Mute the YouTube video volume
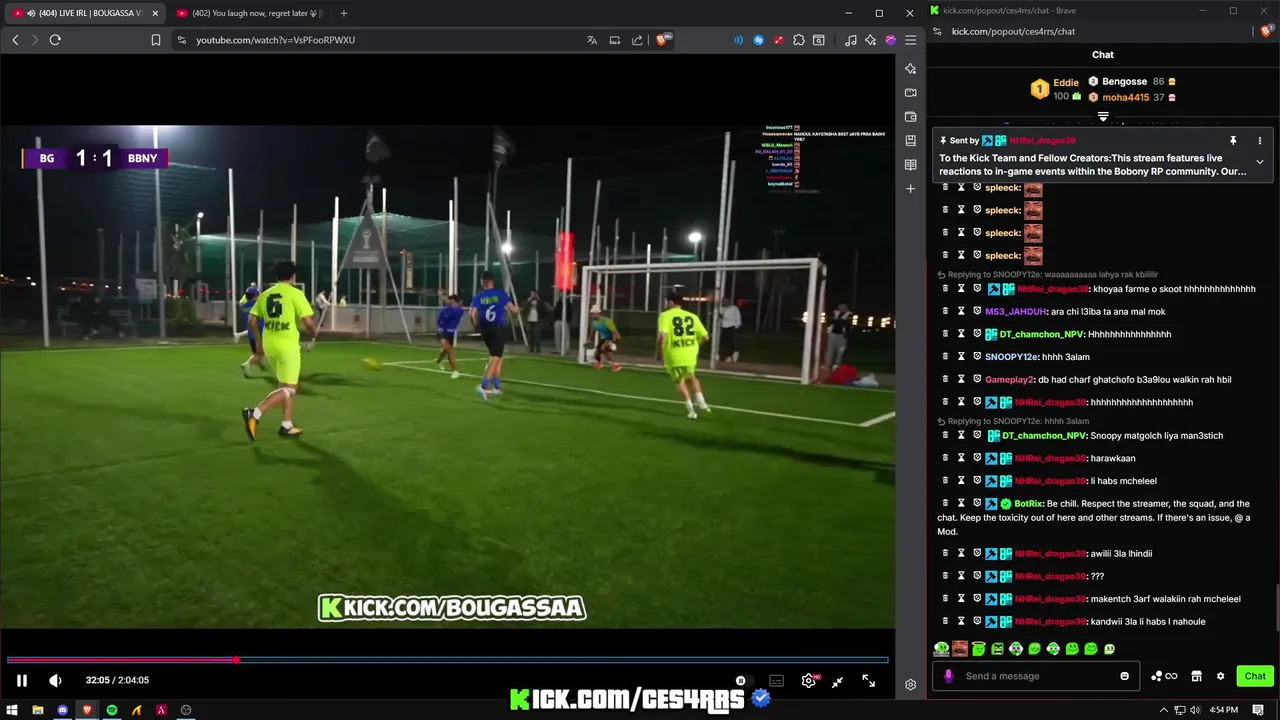The width and height of the screenshot is (1280, 720). (55, 681)
